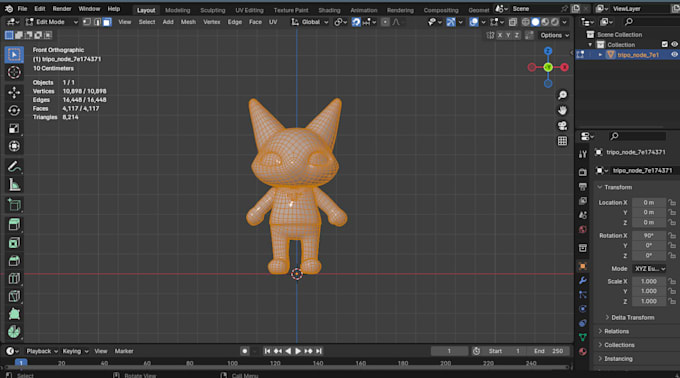Open the Material properties tab

tap(582, 352)
